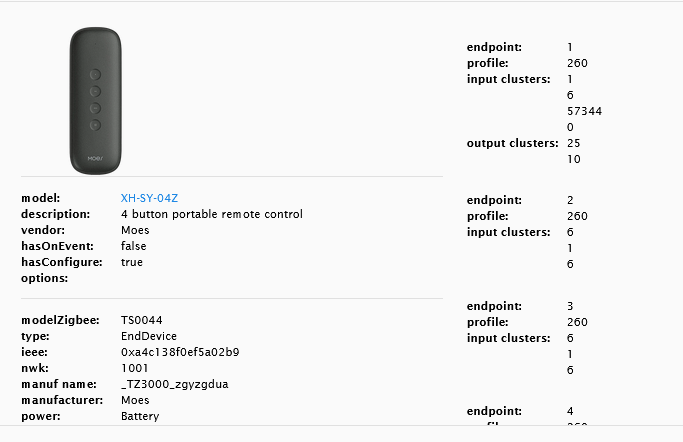Click the 'description:' label
Viewport: 683px width, 442px height.
(56, 214)
